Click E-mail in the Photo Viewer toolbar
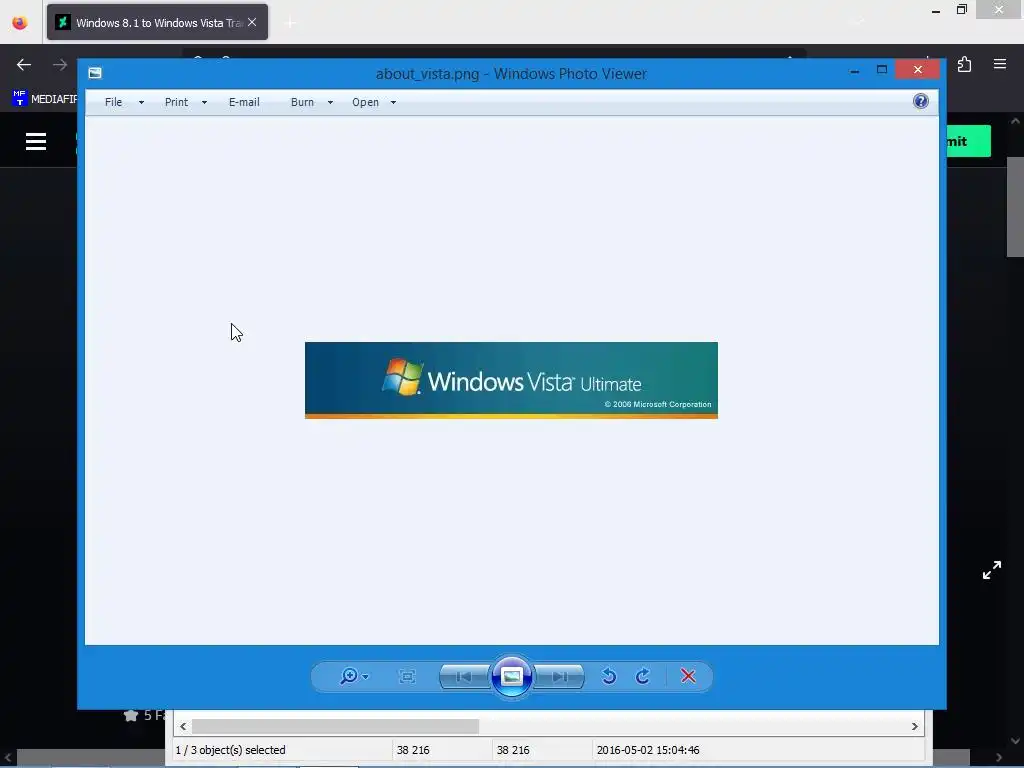 244,102
